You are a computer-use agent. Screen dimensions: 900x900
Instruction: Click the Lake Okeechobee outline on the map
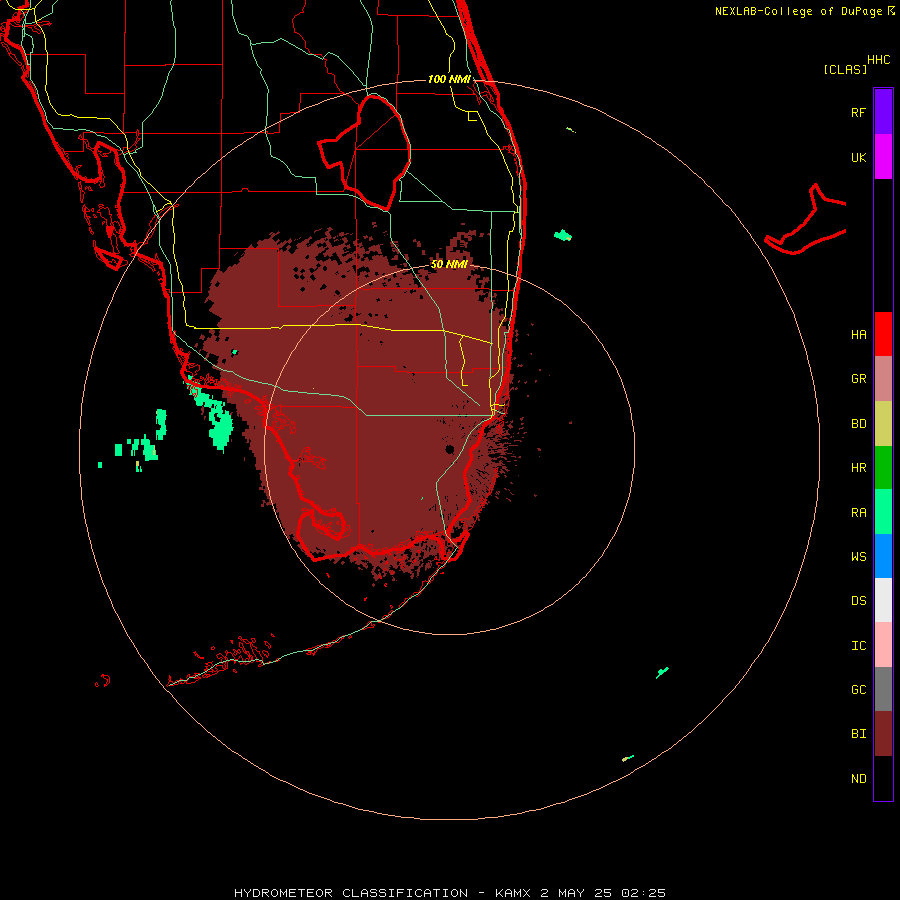pos(365,152)
